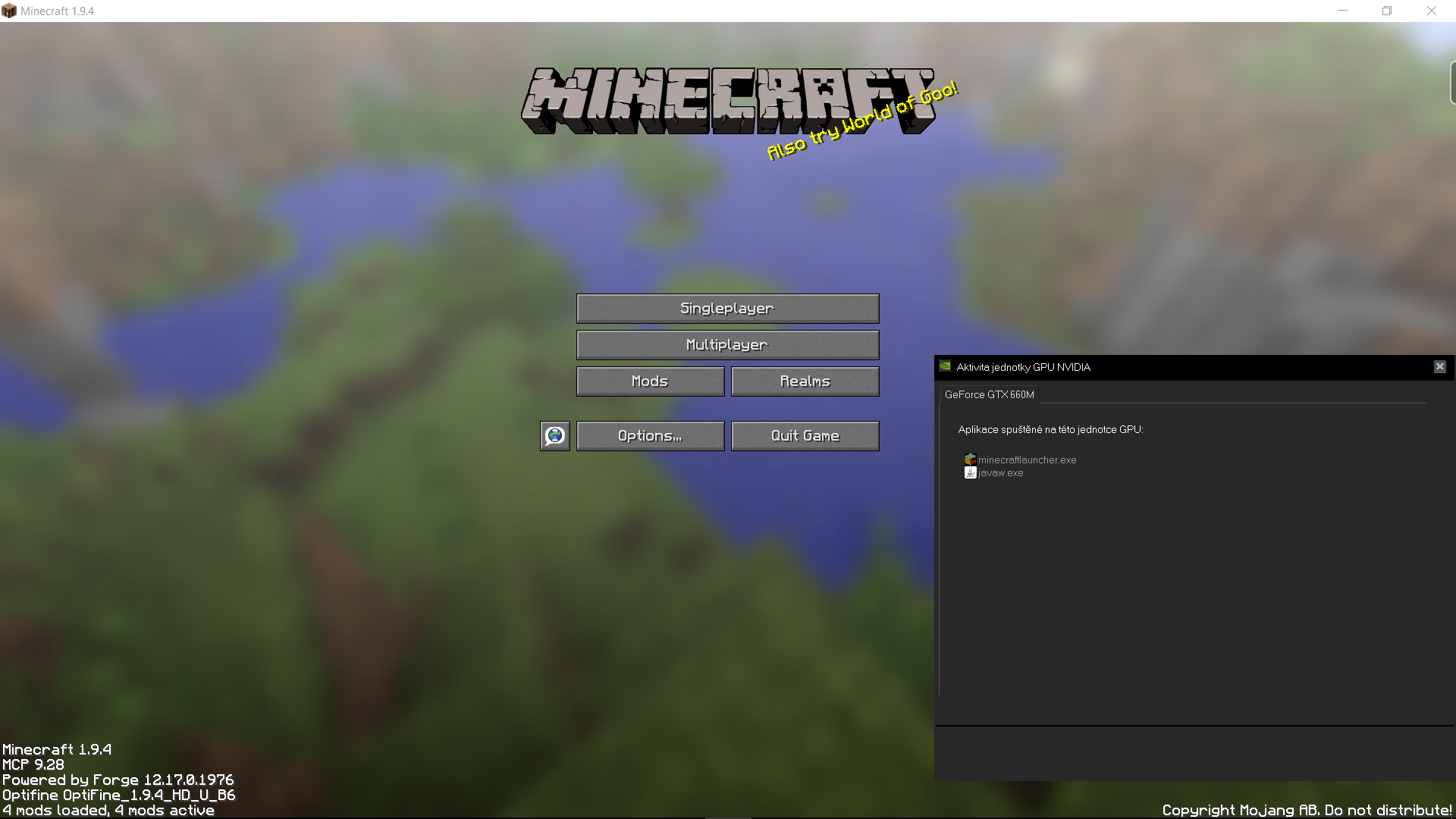Image resolution: width=1456 pixels, height=819 pixels.
Task: Open the Multiplayer server list
Action: [x=727, y=345]
